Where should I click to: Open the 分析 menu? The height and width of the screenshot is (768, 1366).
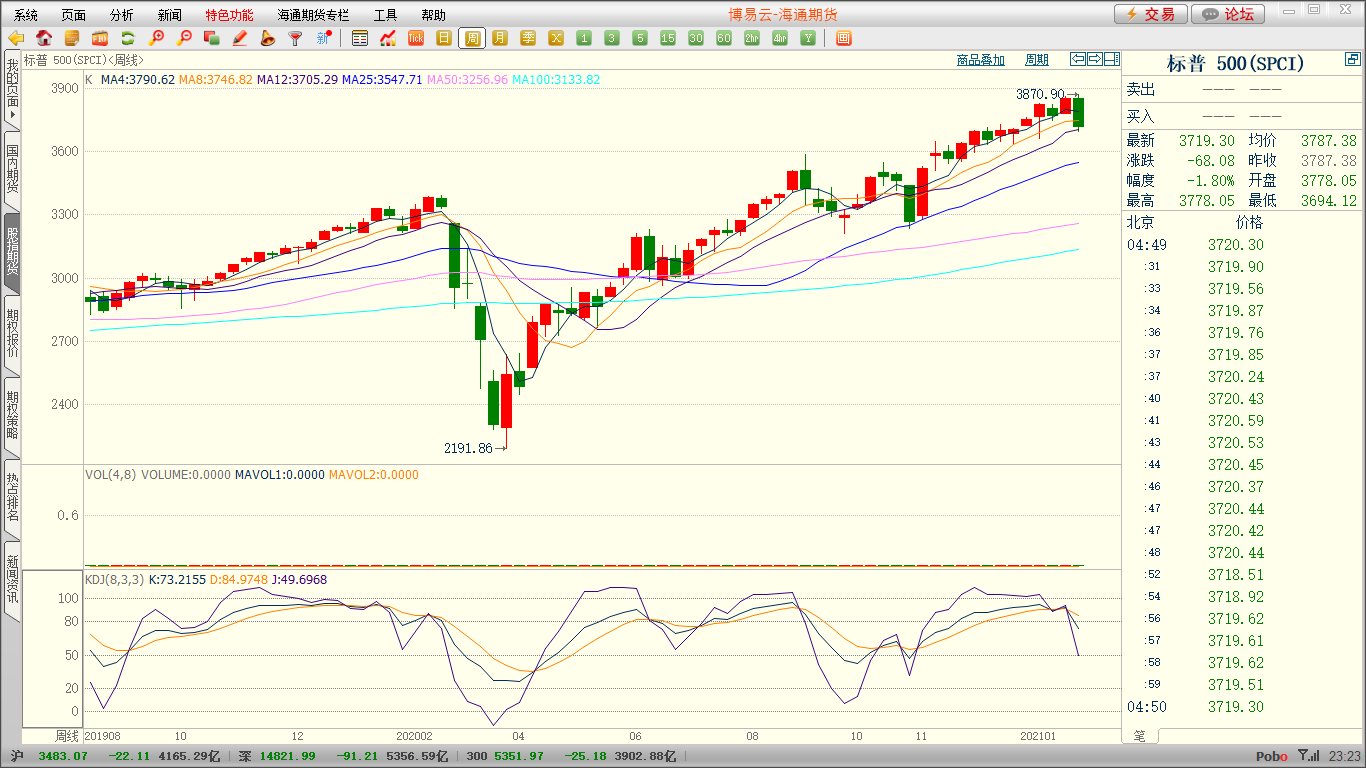coord(122,15)
